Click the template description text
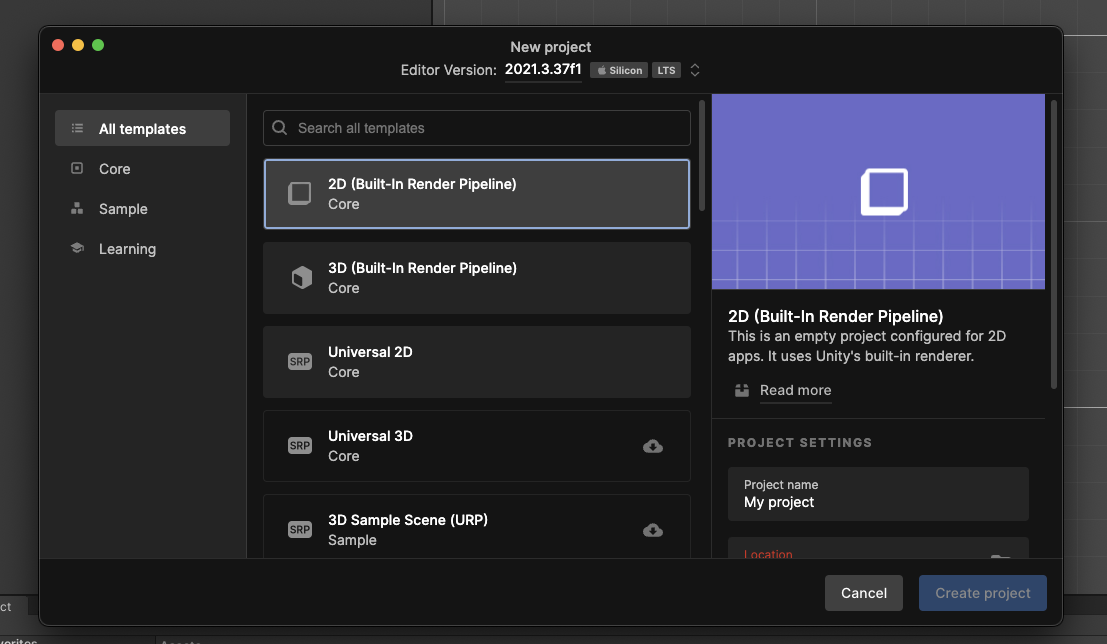The height and width of the screenshot is (644, 1107). [x=867, y=346]
